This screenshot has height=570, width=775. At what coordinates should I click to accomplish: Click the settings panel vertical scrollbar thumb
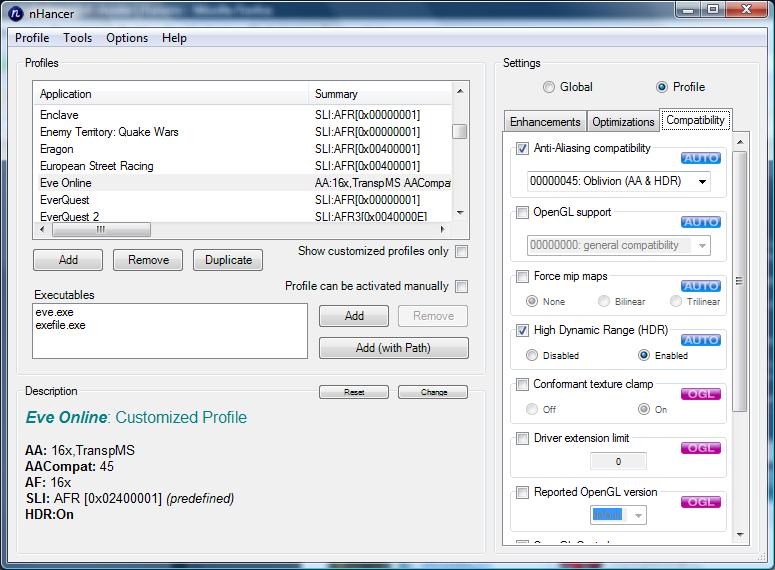point(739,281)
